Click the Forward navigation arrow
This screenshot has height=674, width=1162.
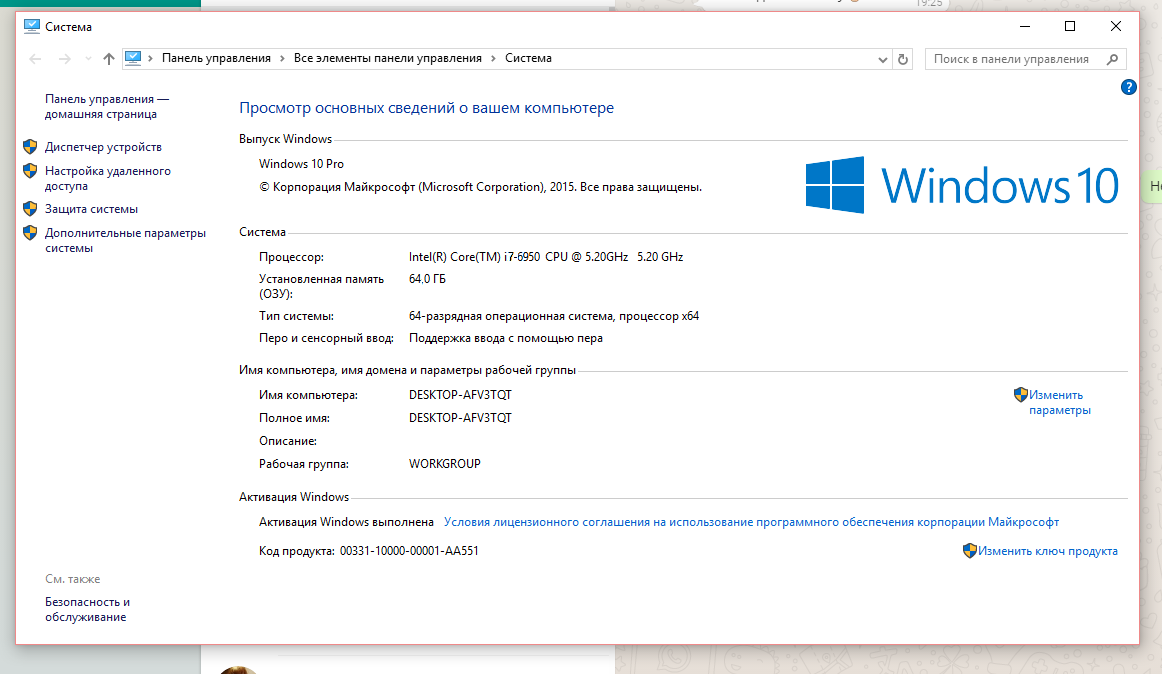point(64,59)
